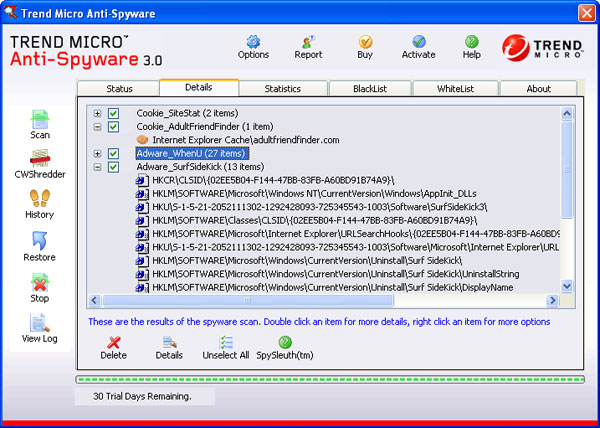
Task: Select Cookie_SiteStat (2 items) row
Action: tap(187, 113)
